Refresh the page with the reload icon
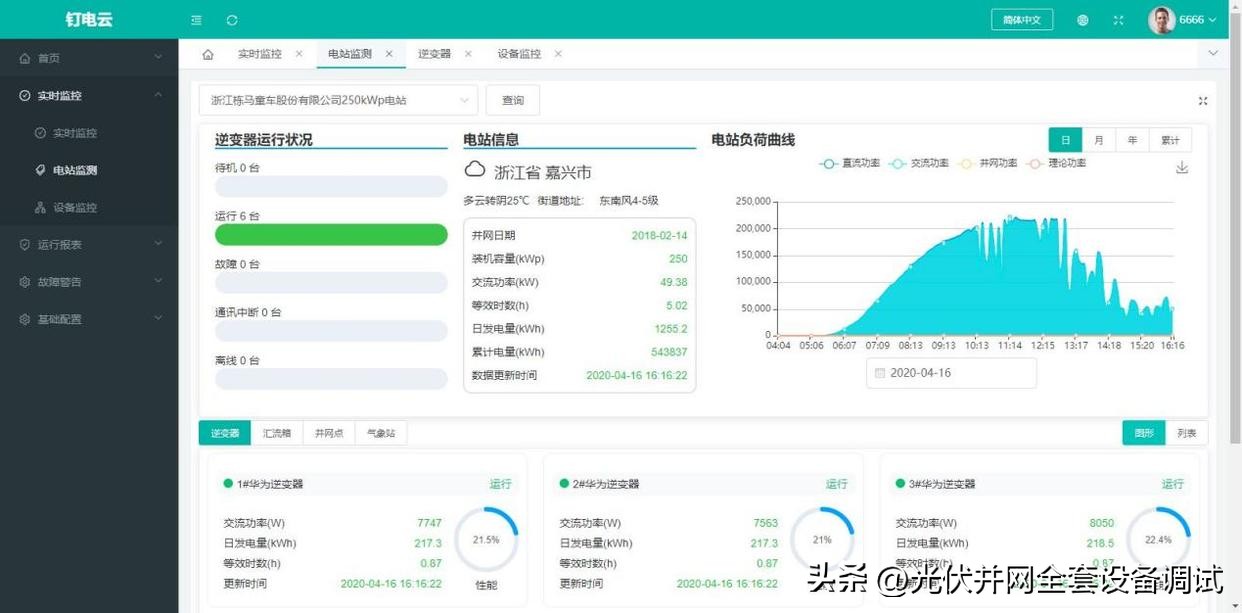The image size is (1242, 613). [x=231, y=19]
